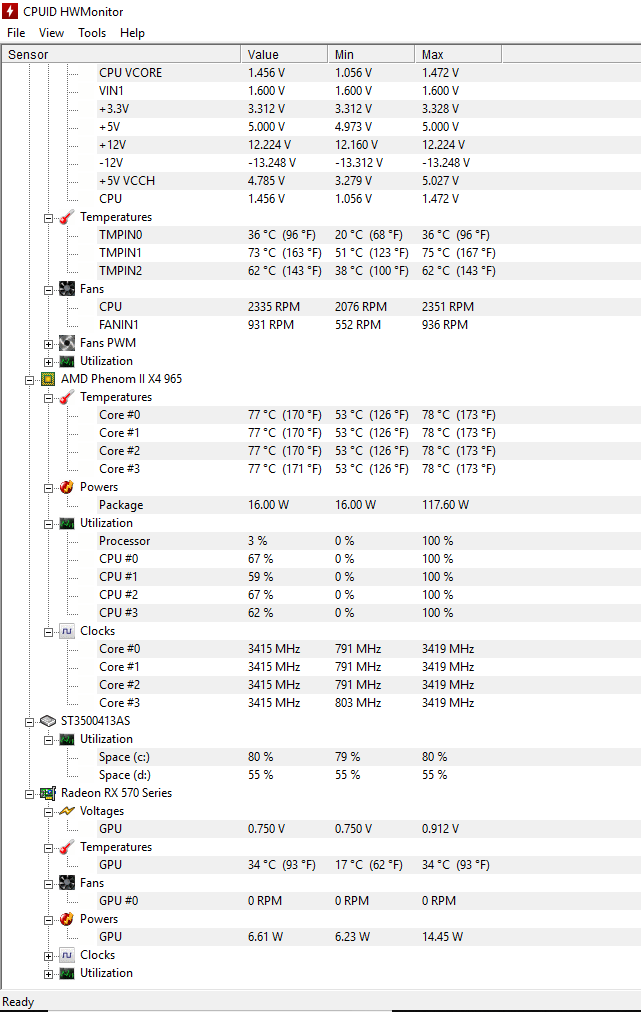Viewport: 641px width, 1012px height.
Task: Click the AMD Phenom II X4 965 processor icon
Action: [48, 379]
